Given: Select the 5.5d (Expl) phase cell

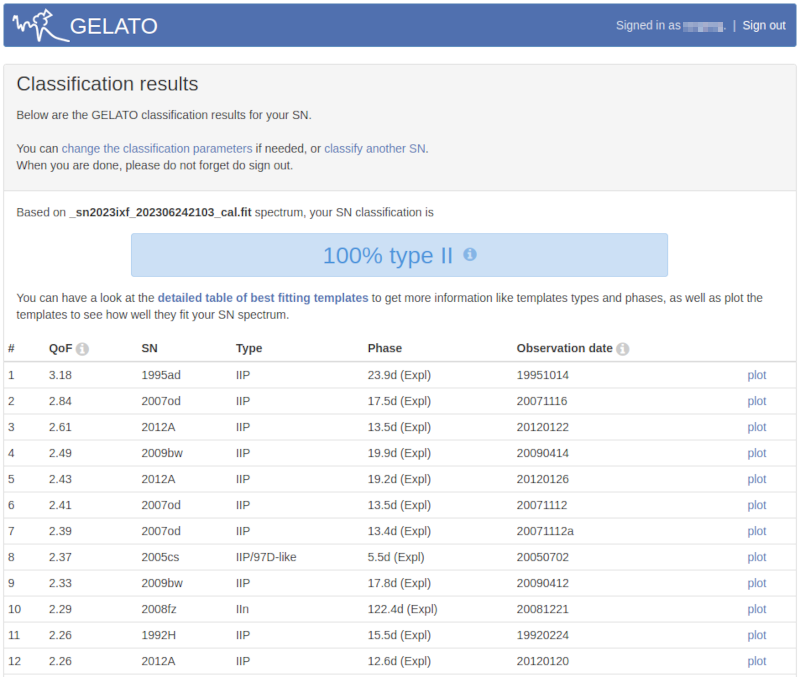Looking at the screenshot, I should (x=396, y=557).
